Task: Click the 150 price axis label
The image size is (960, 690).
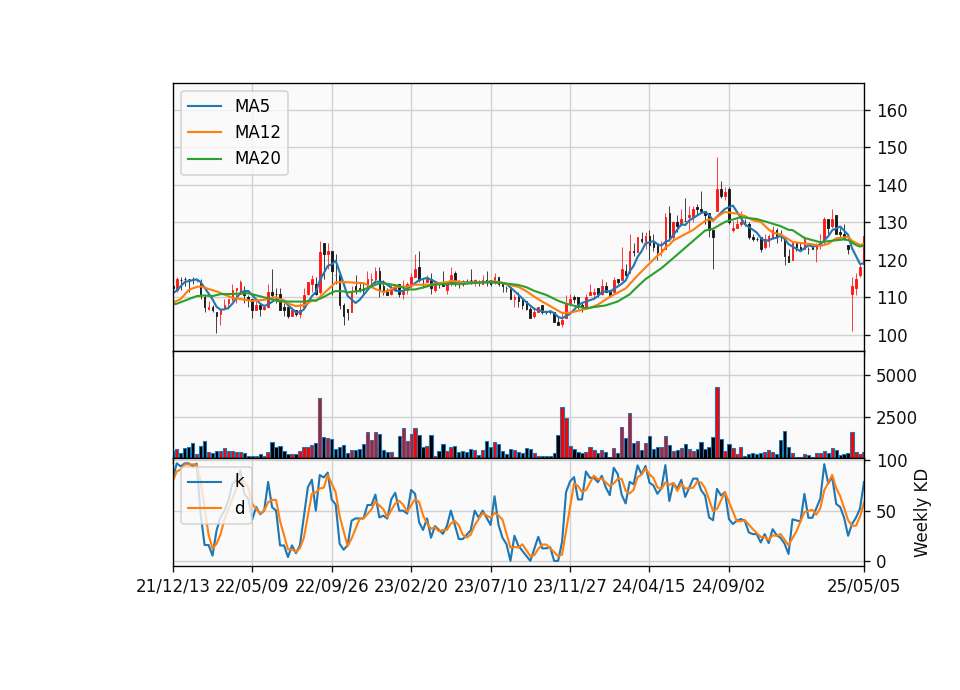Action: (892, 148)
